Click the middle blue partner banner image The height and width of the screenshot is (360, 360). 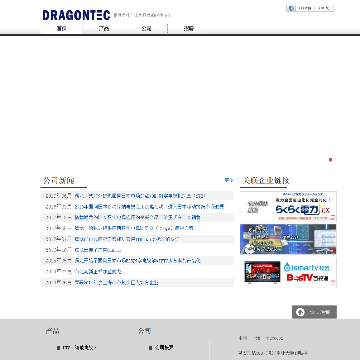[288, 239]
